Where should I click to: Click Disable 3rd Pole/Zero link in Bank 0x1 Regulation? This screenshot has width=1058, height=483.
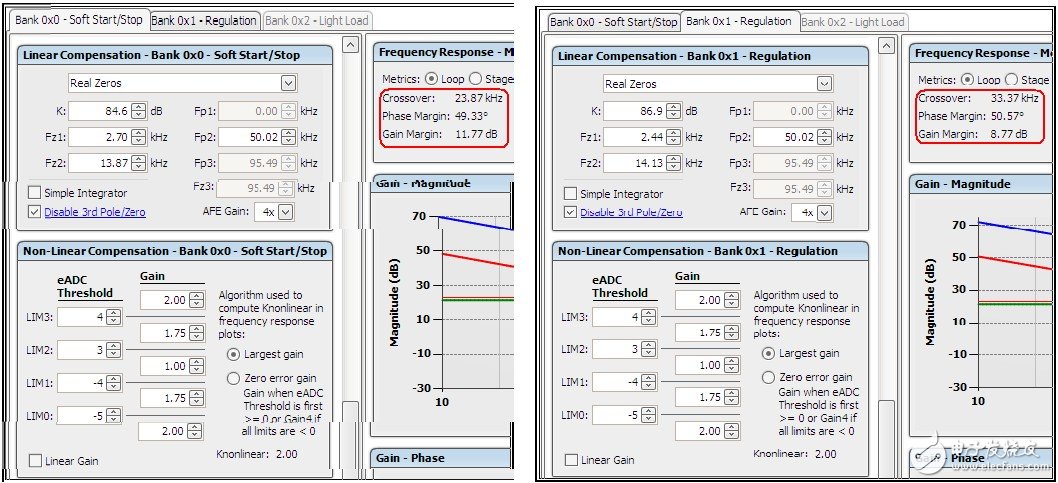point(630,212)
